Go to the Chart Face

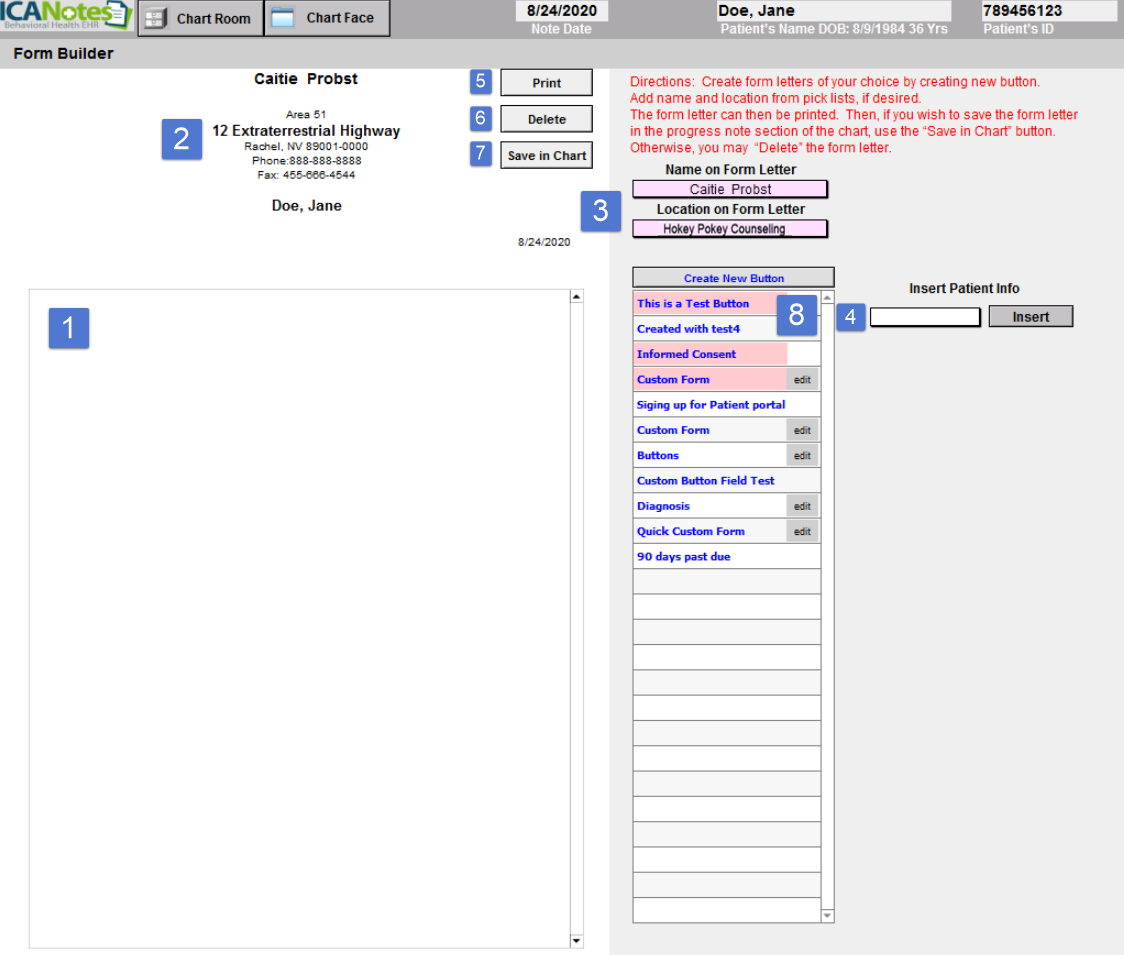tap(327, 18)
